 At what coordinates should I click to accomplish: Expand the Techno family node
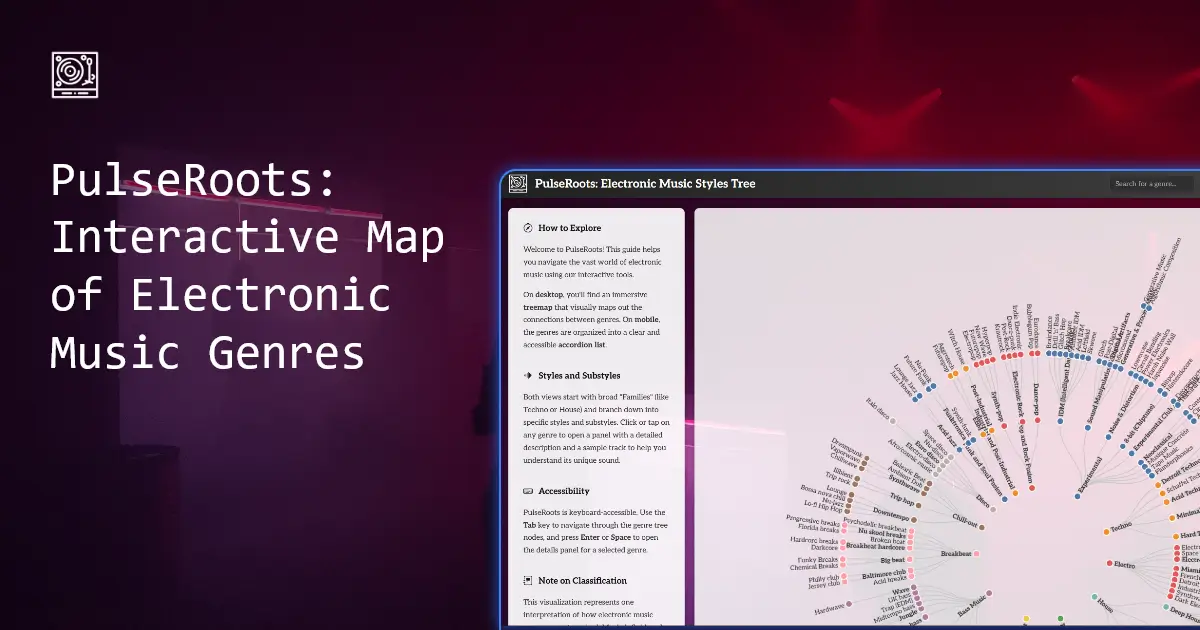pos(1107,530)
